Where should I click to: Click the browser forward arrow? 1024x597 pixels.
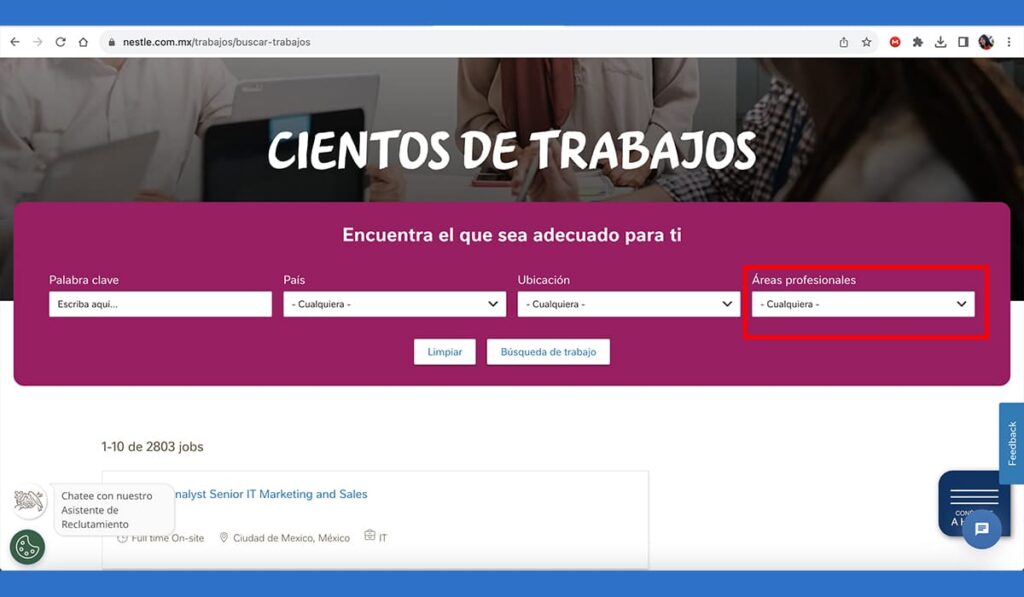pos(38,42)
